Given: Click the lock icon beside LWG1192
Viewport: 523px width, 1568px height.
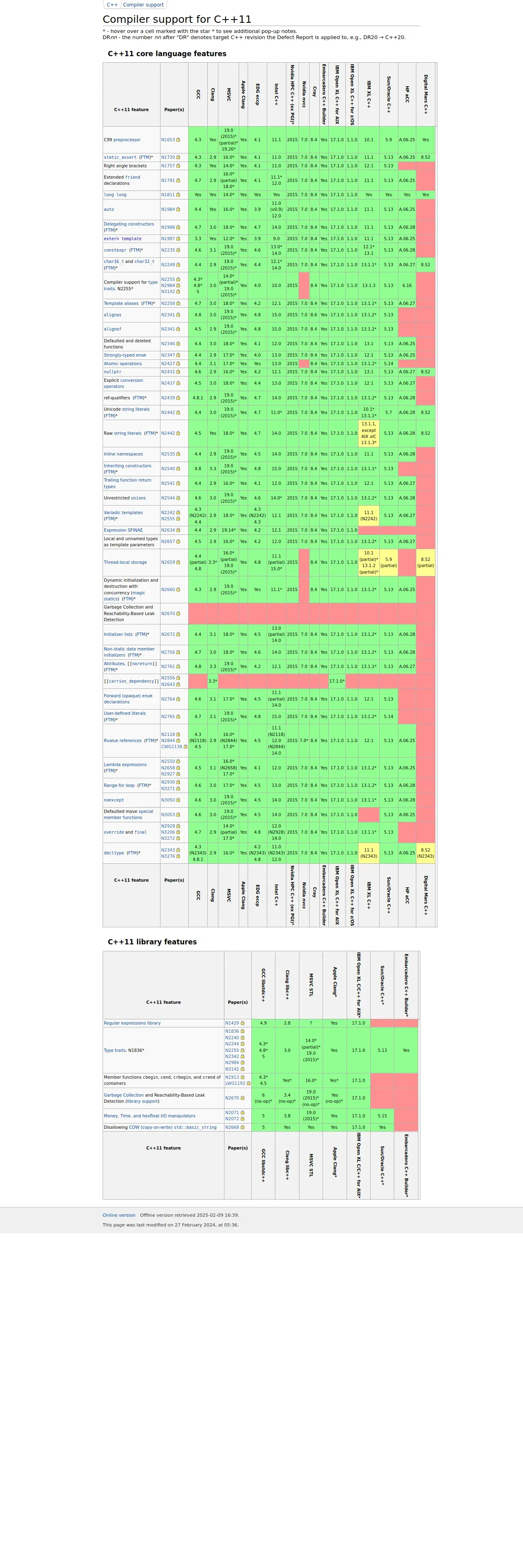Looking at the screenshot, I should point(248,1084).
